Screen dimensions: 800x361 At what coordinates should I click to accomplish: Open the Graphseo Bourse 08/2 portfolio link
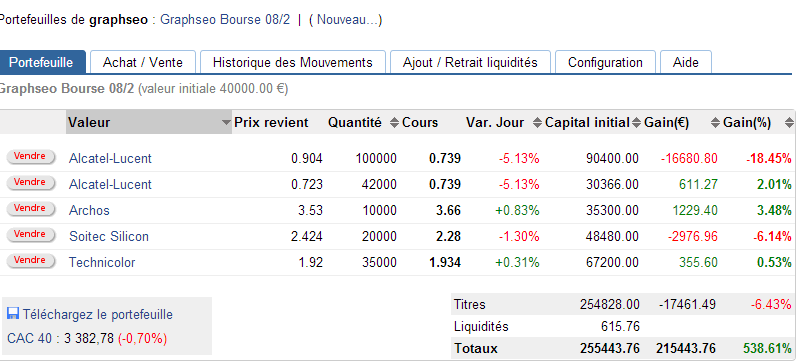225,19
